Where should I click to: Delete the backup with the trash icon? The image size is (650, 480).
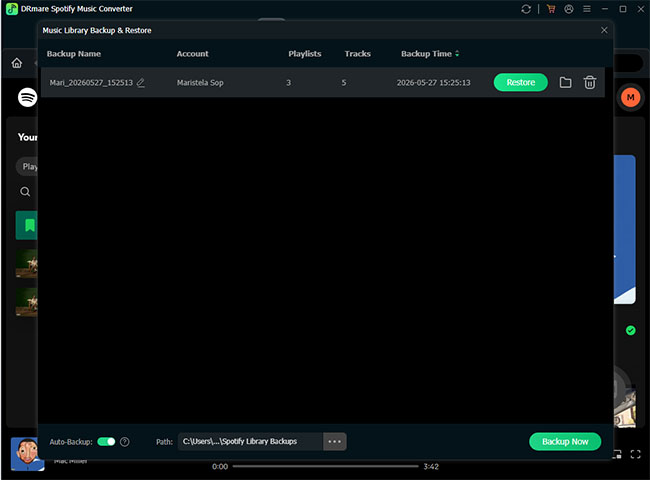(590, 82)
